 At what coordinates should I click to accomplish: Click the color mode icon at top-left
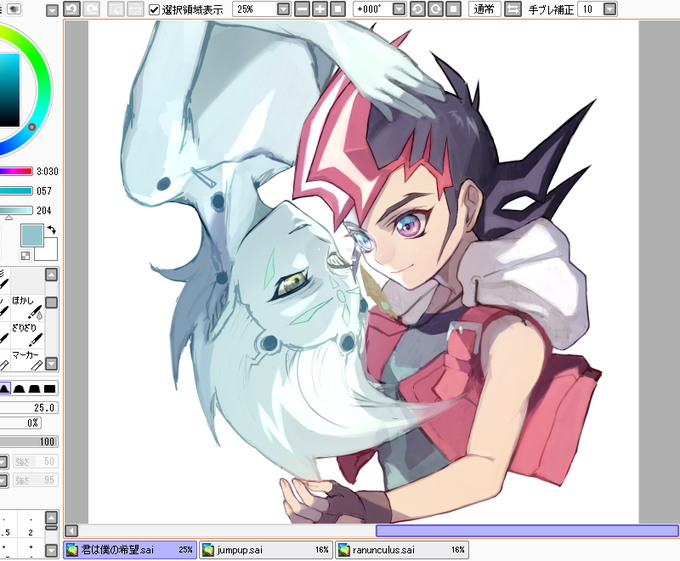click(x=15, y=9)
